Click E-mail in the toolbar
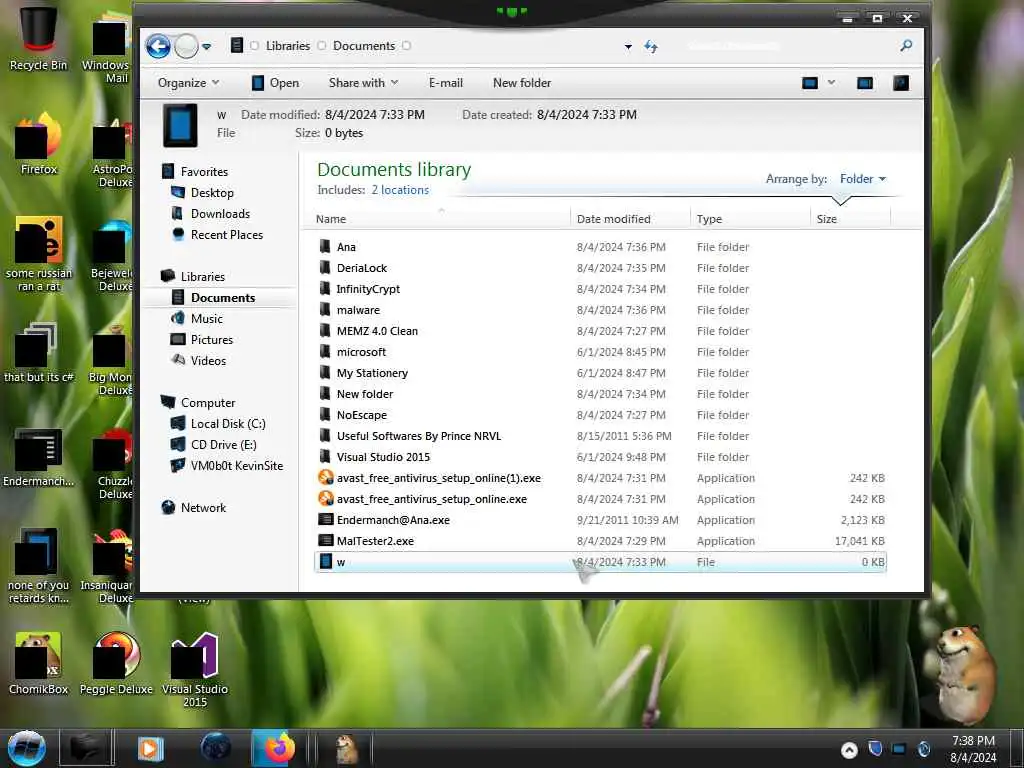 tap(446, 83)
